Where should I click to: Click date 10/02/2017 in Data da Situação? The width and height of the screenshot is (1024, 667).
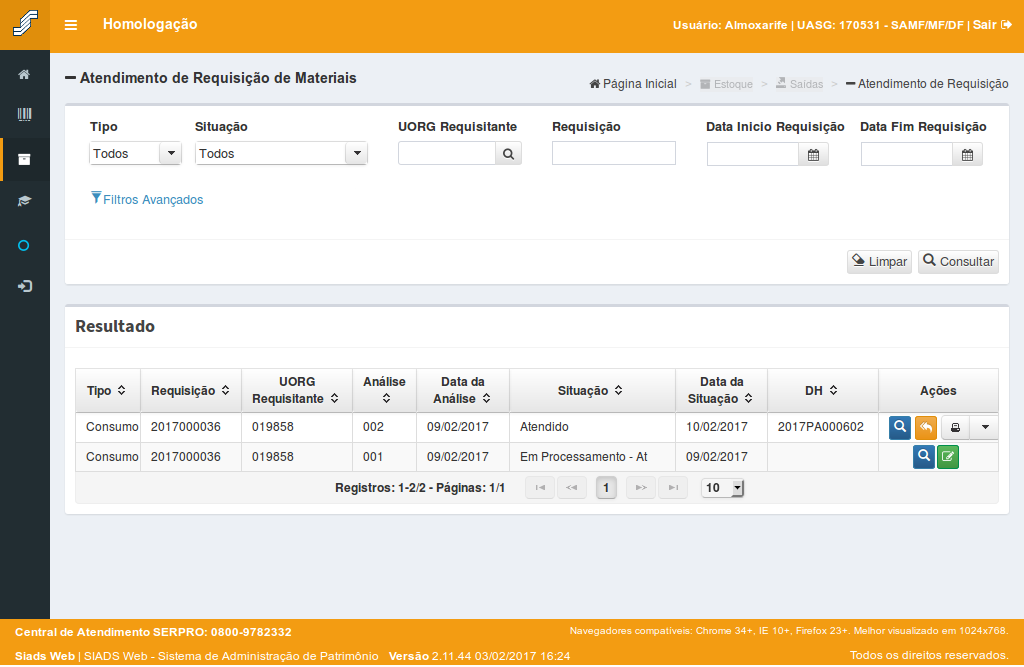point(716,427)
